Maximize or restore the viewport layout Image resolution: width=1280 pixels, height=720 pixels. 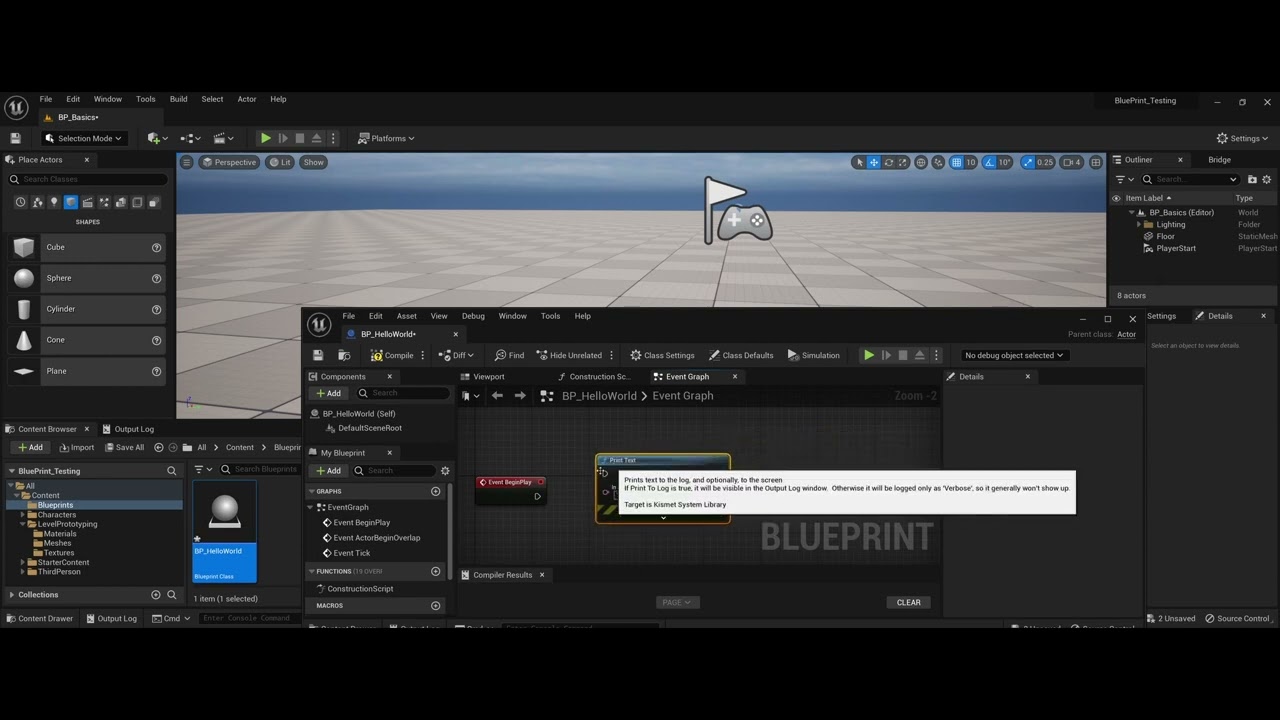point(1096,162)
